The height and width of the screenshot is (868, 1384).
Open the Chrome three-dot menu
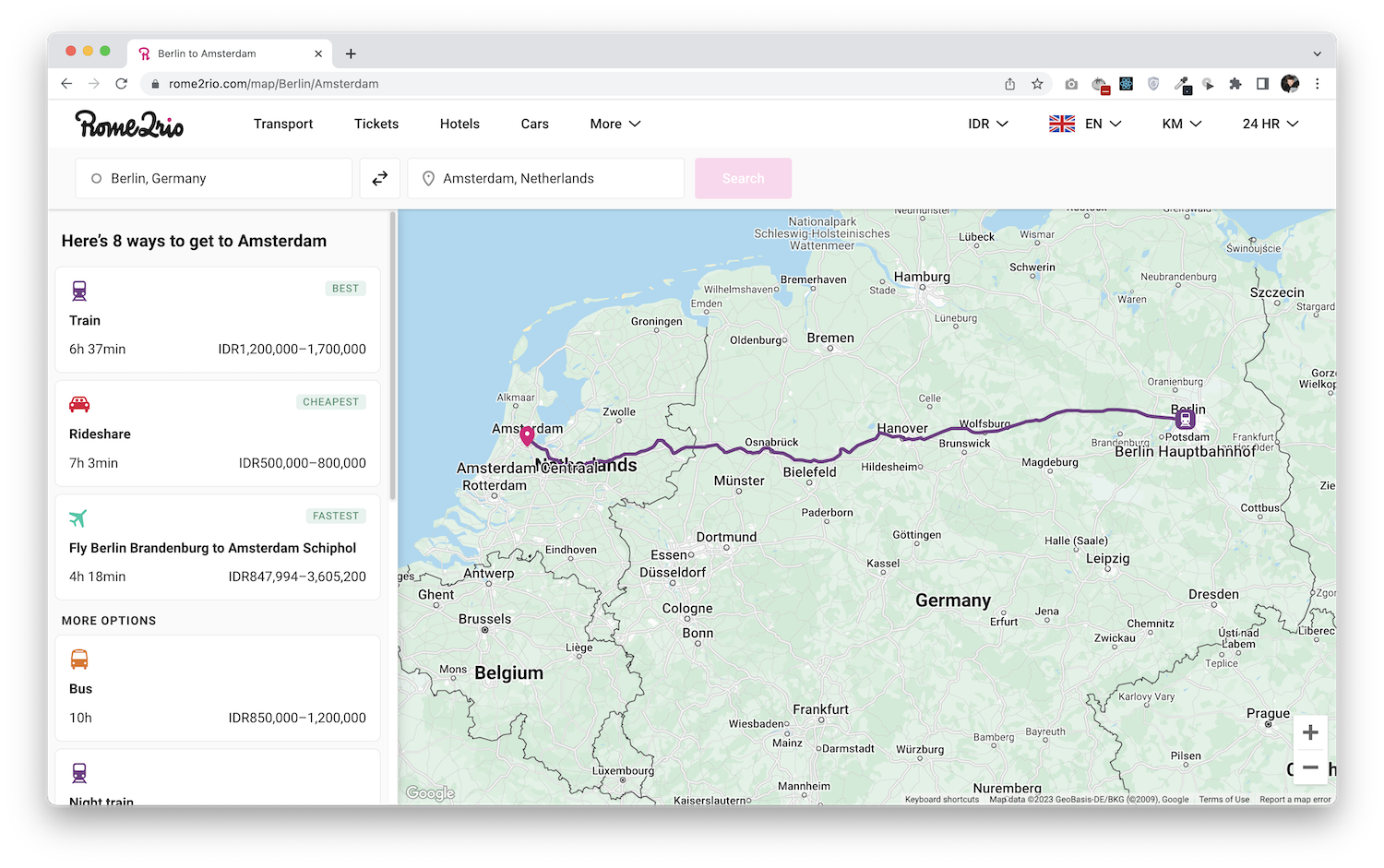pyautogui.click(x=1318, y=84)
